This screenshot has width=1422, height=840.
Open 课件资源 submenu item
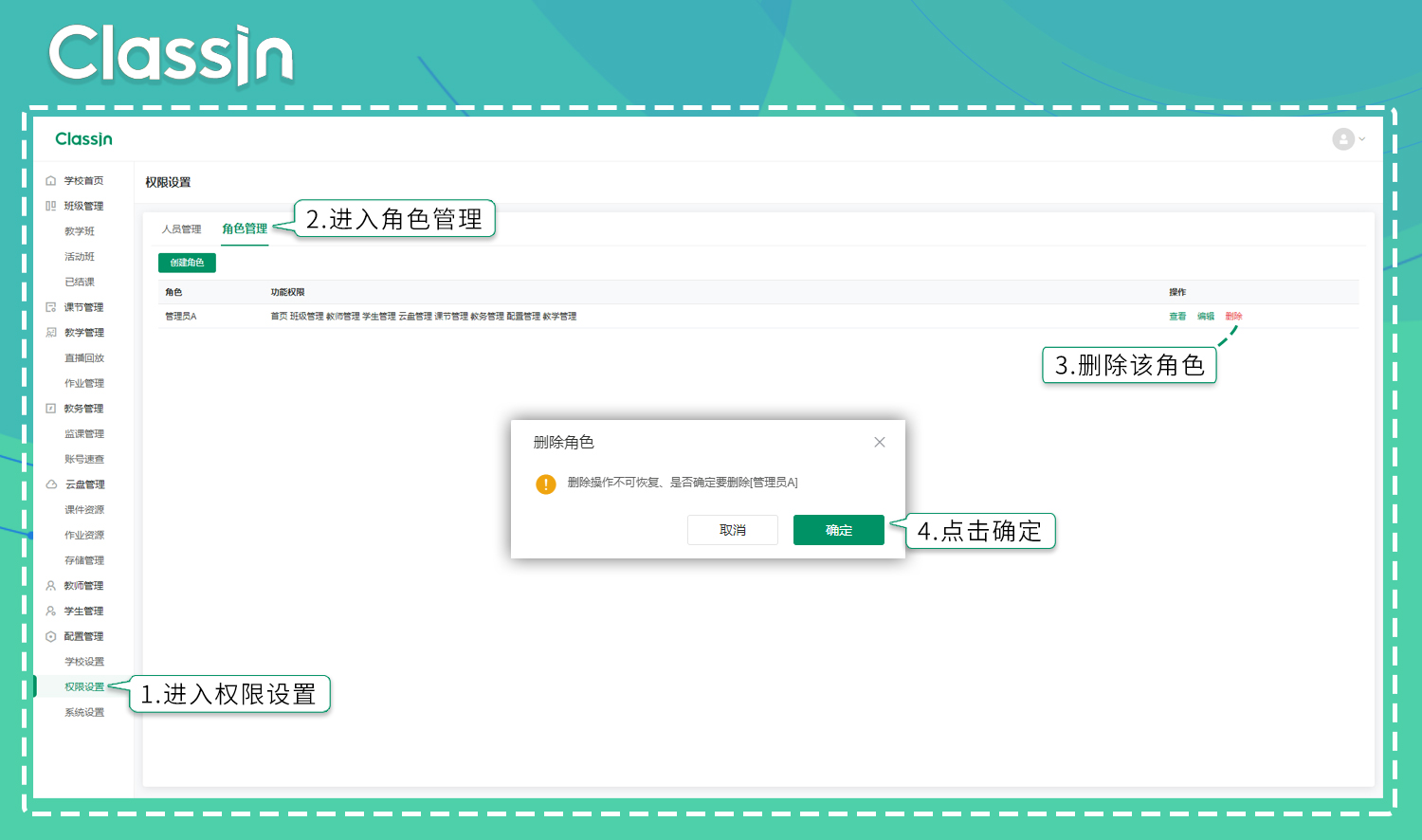tap(84, 510)
